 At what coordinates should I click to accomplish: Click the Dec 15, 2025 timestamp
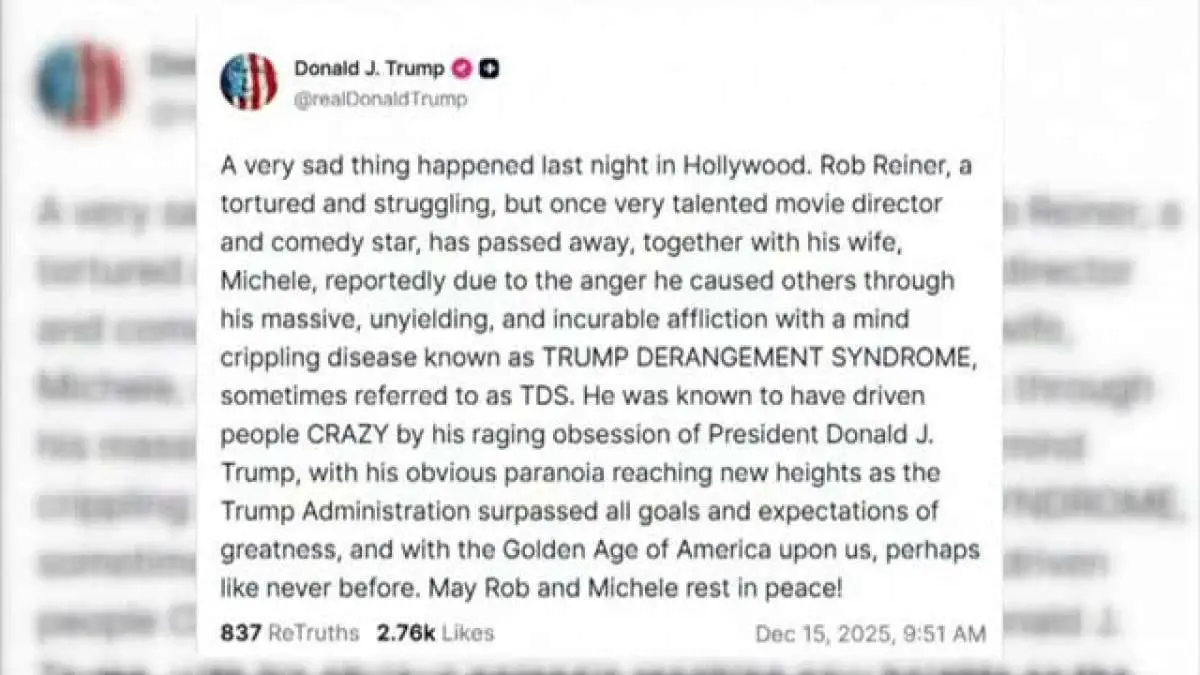click(x=870, y=634)
